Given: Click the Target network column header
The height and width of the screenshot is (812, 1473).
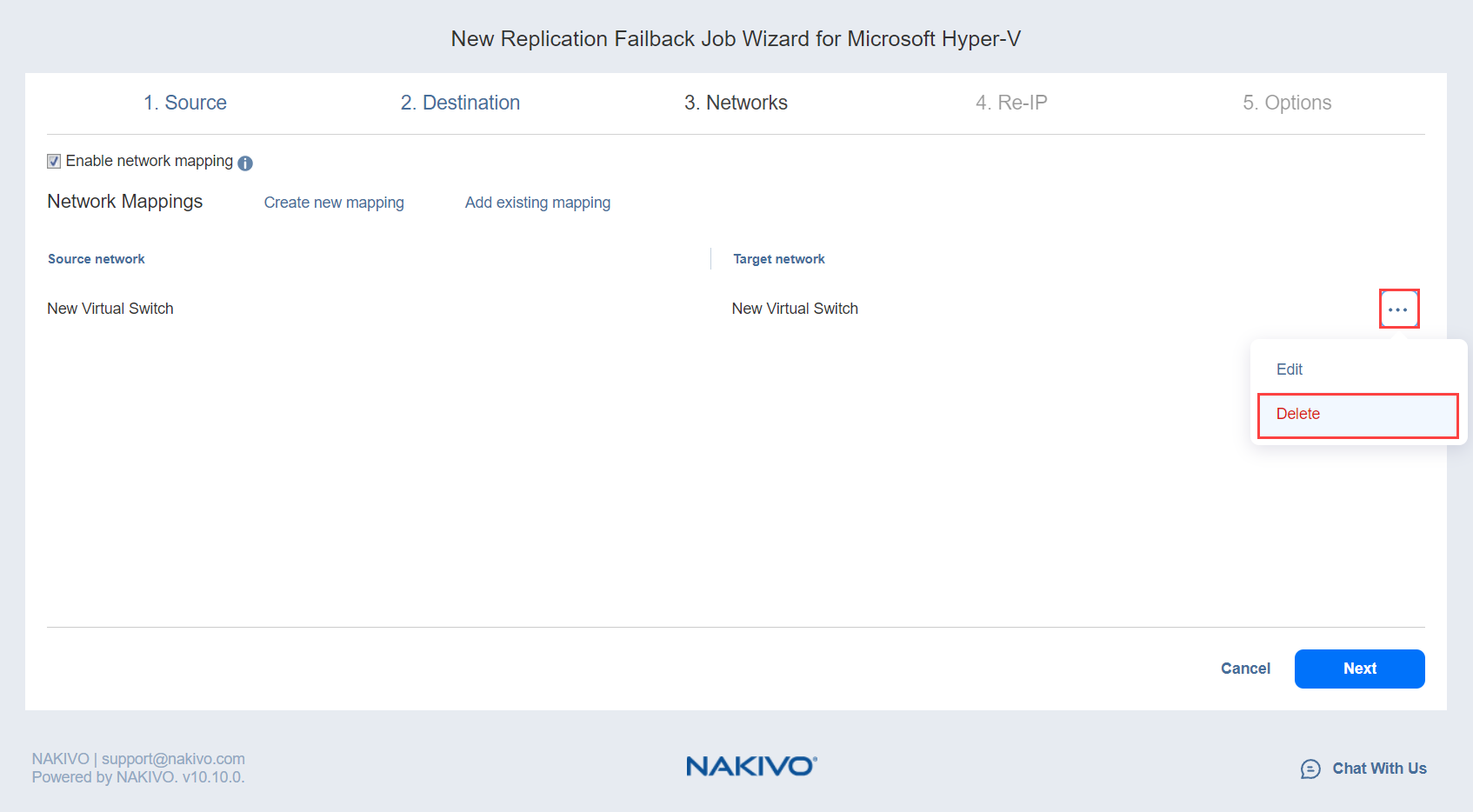Looking at the screenshot, I should click(779, 259).
